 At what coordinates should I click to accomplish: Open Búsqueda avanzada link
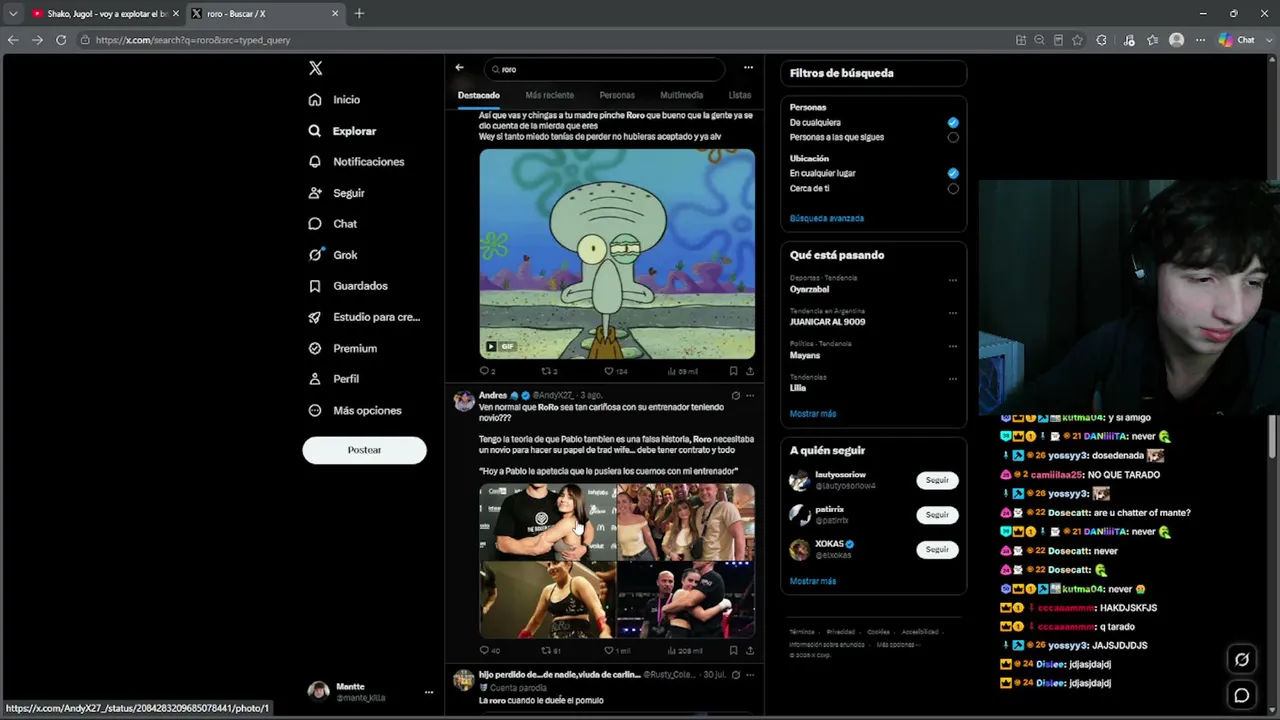827,218
